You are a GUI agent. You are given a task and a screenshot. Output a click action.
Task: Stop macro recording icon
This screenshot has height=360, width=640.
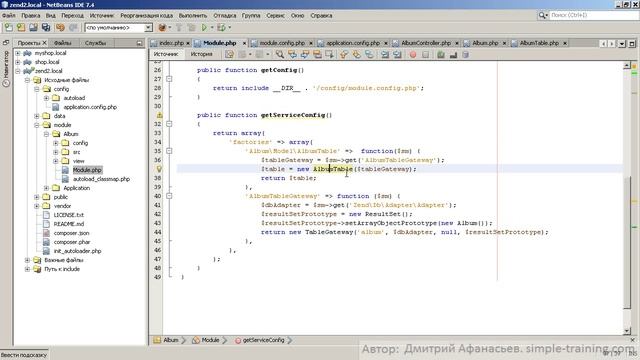425,54
